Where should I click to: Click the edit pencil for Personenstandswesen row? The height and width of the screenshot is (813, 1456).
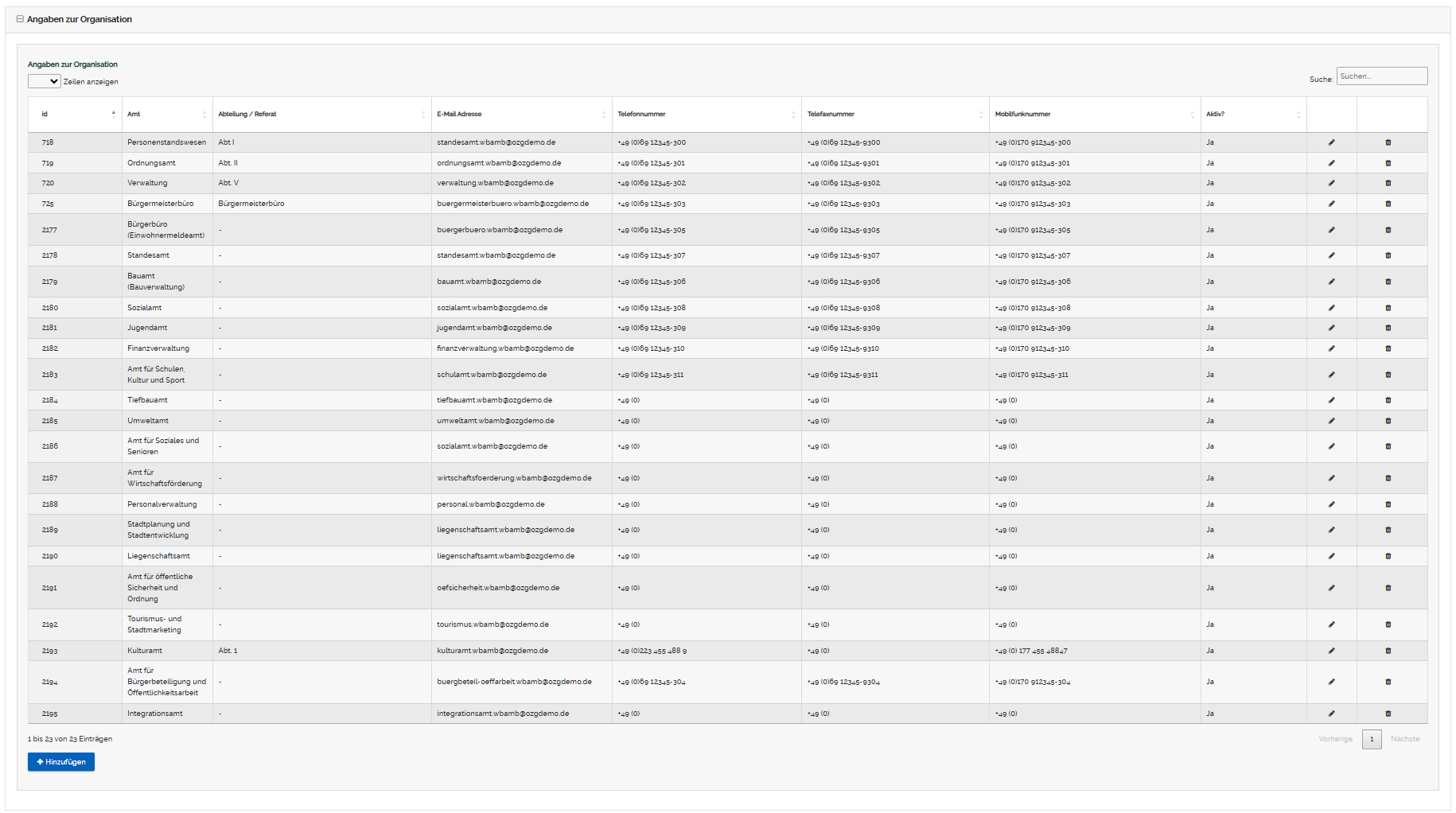[1331, 142]
